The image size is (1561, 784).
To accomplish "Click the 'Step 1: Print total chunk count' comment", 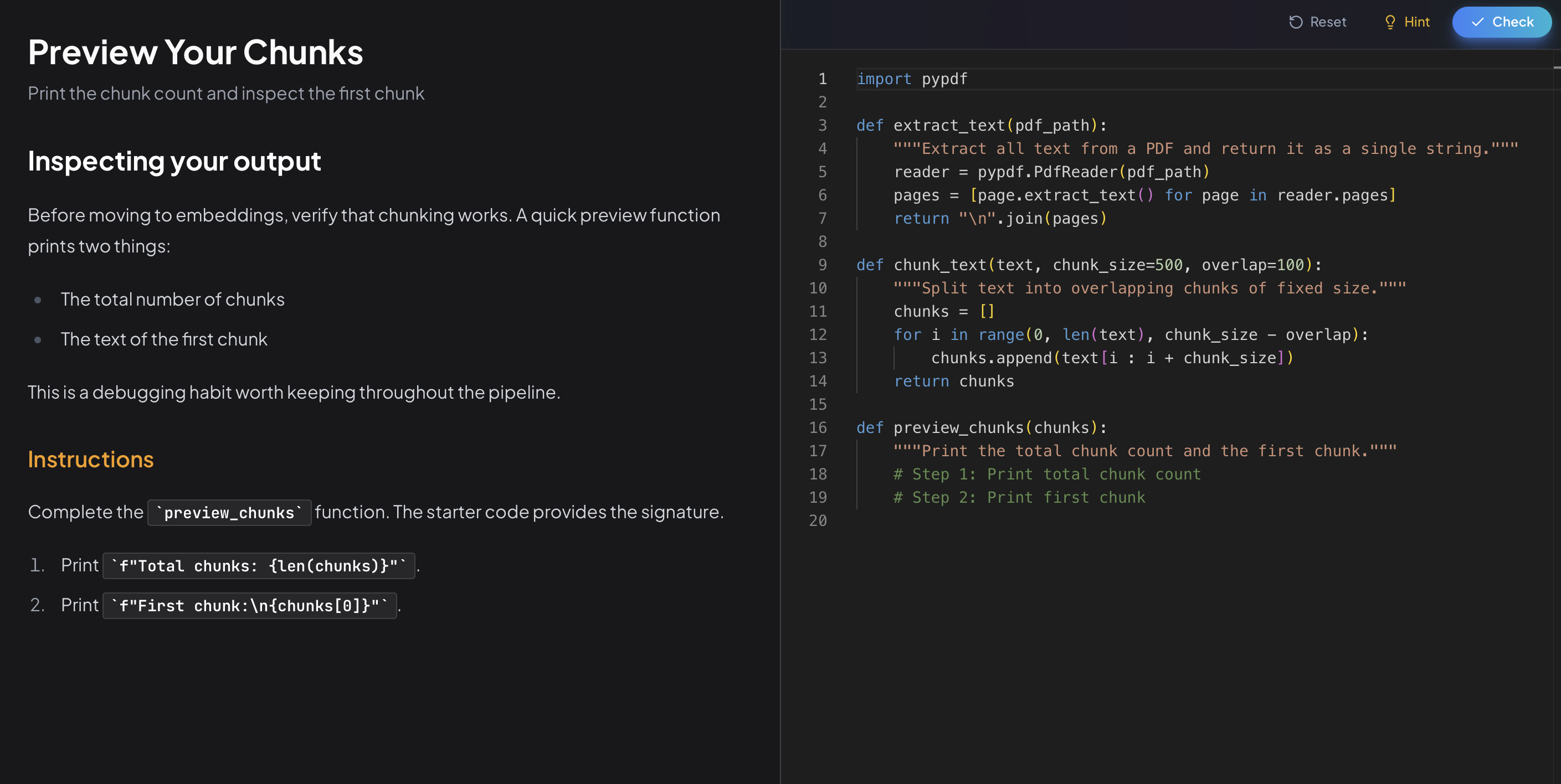I will point(1046,474).
